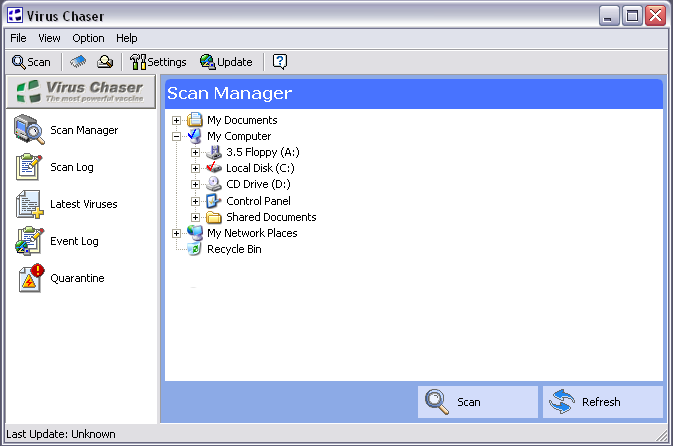Select the Control Panel label
The image size is (673, 446).
pos(258,201)
